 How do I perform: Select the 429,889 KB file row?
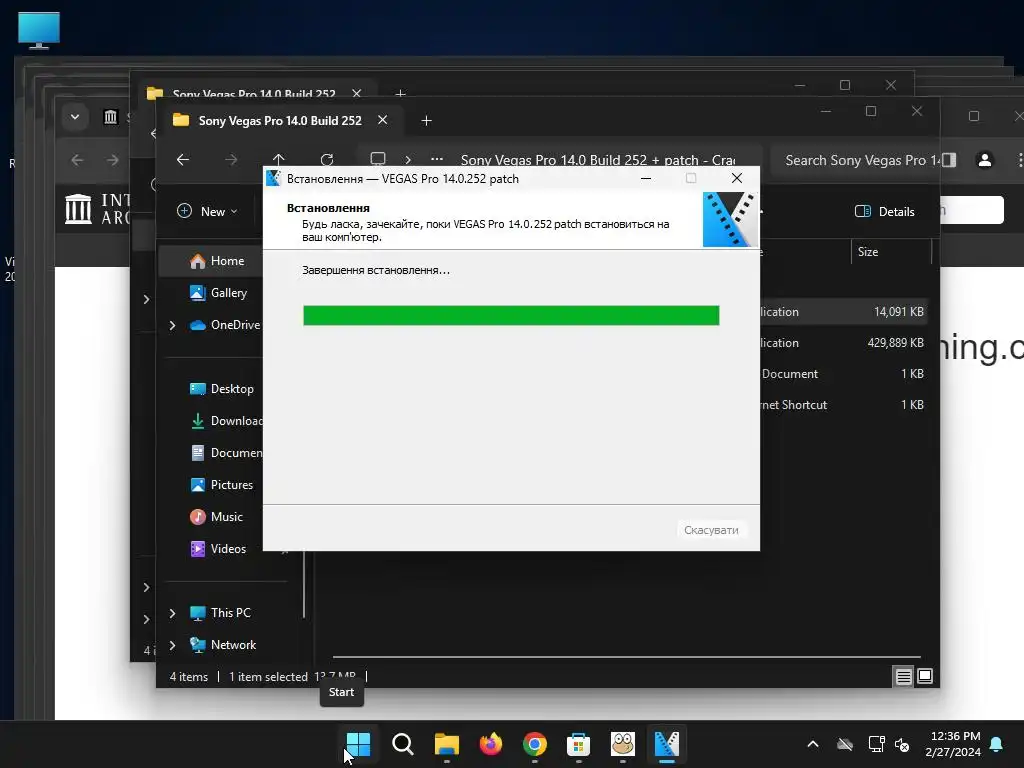tap(842, 343)
